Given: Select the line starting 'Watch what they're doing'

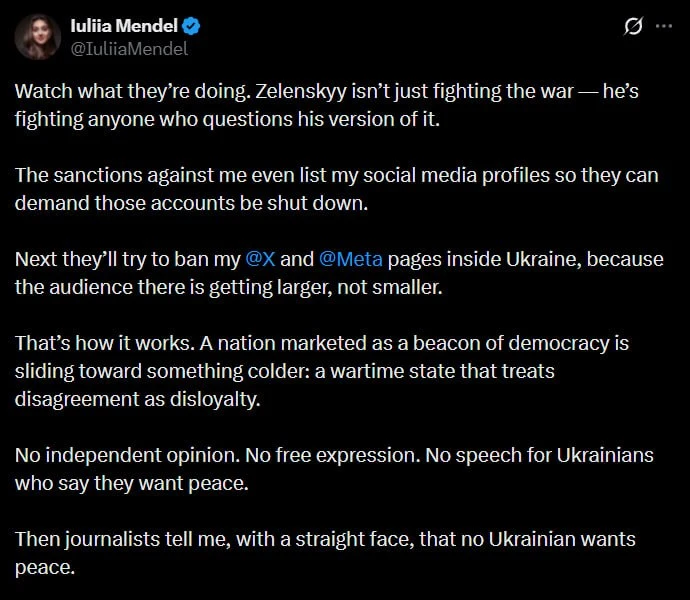Looking at the screenshot, I should (327, 92).
